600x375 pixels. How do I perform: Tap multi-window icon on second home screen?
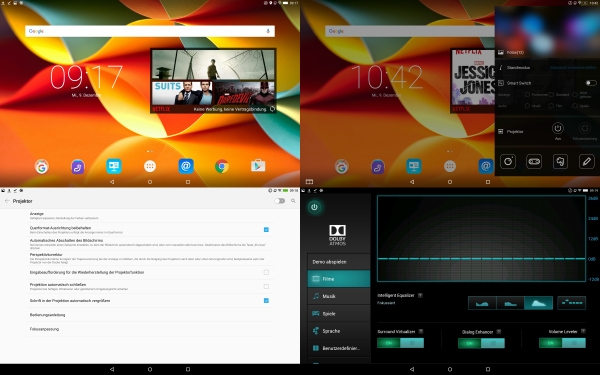[309, 182]
